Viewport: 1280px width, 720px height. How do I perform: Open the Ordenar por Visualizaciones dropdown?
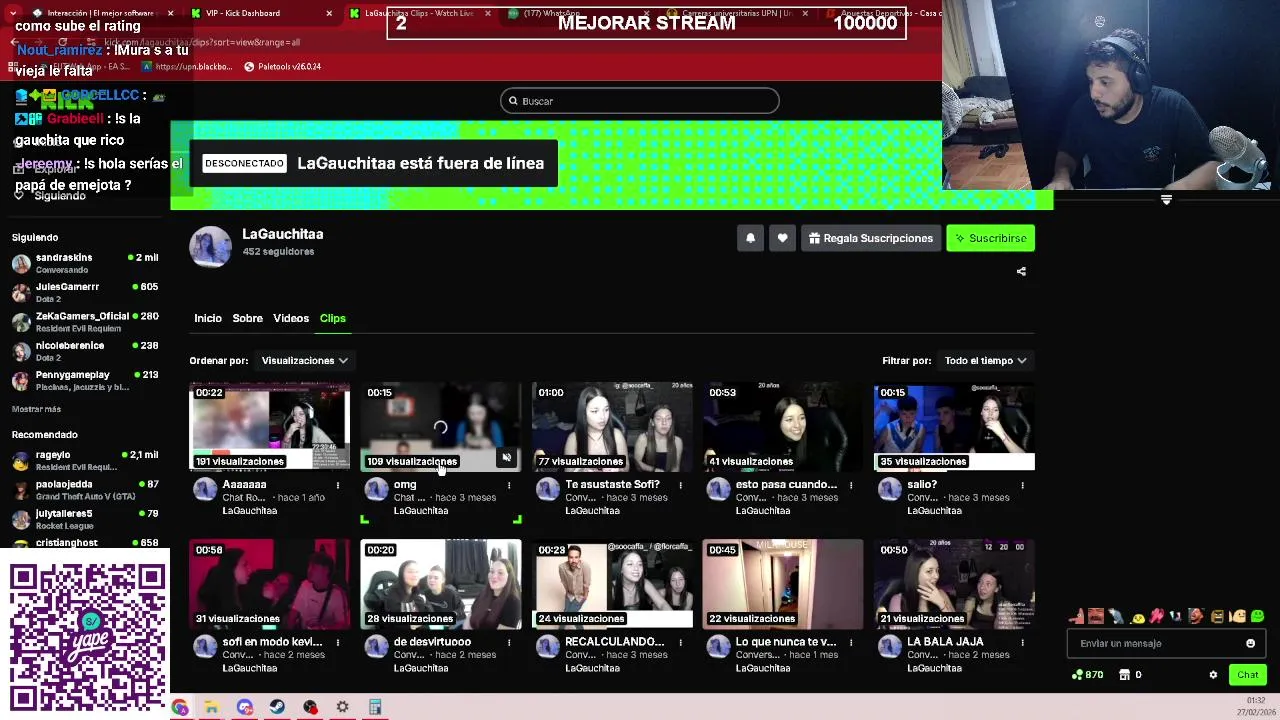pyautogui.click(x=304, y=360)
